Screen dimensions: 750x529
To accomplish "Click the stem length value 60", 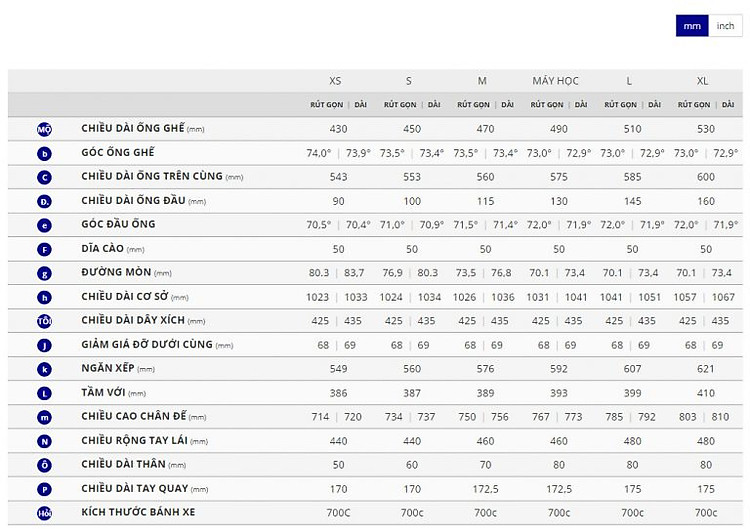I will pos(412,465).
